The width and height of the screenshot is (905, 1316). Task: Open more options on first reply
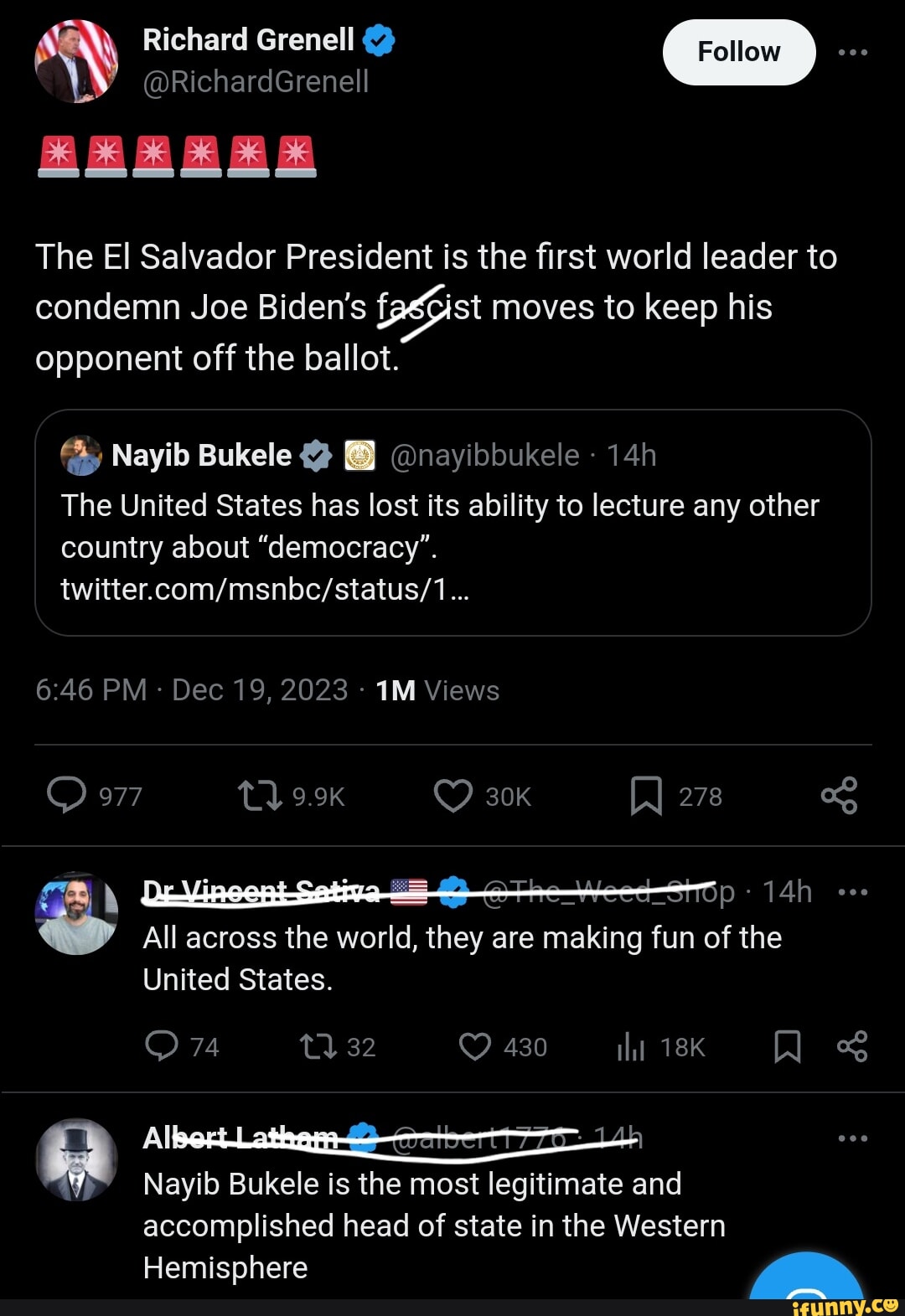852,892
